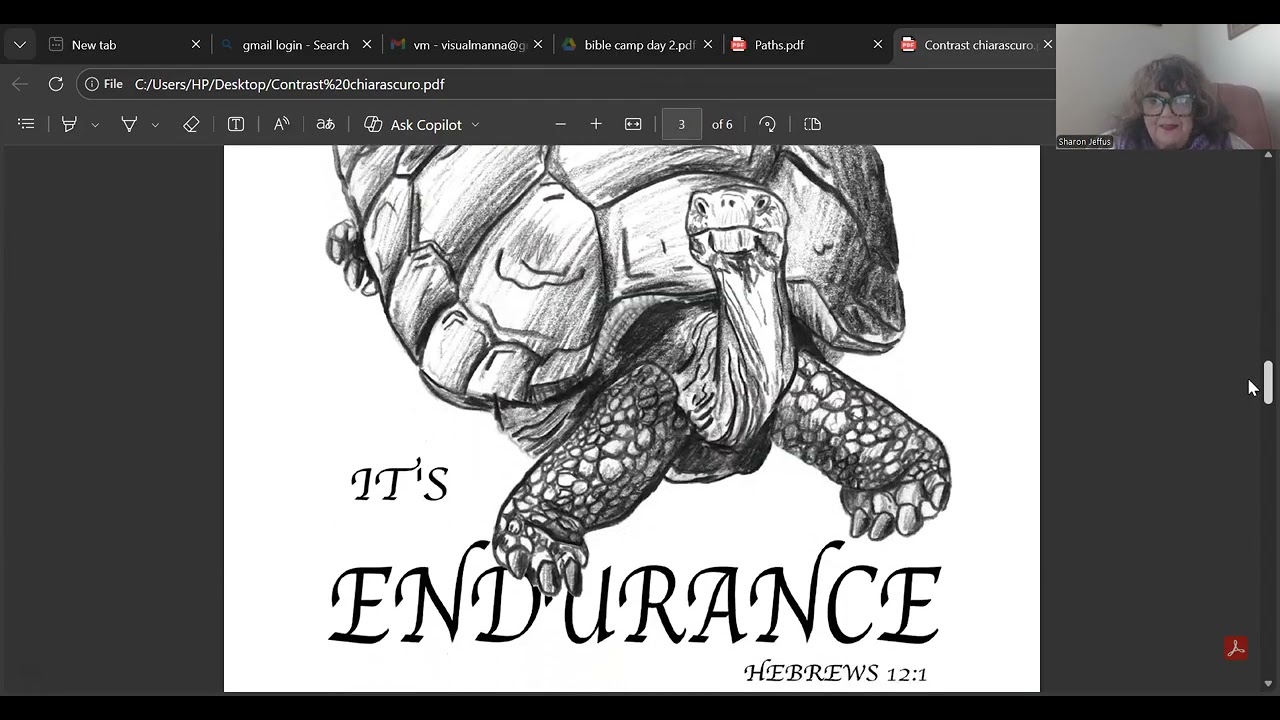
Task: Click the Translate icon in PDF toolbar
Action: coord(325,124)
